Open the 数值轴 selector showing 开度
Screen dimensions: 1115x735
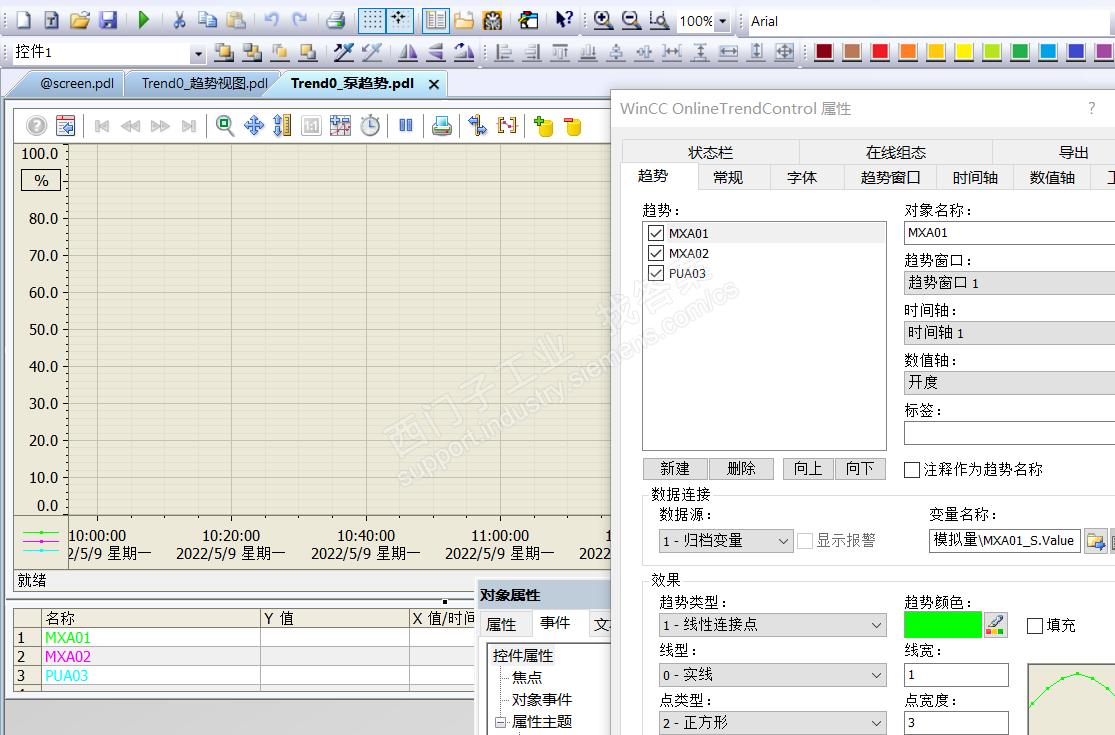tap(1010, 382)
